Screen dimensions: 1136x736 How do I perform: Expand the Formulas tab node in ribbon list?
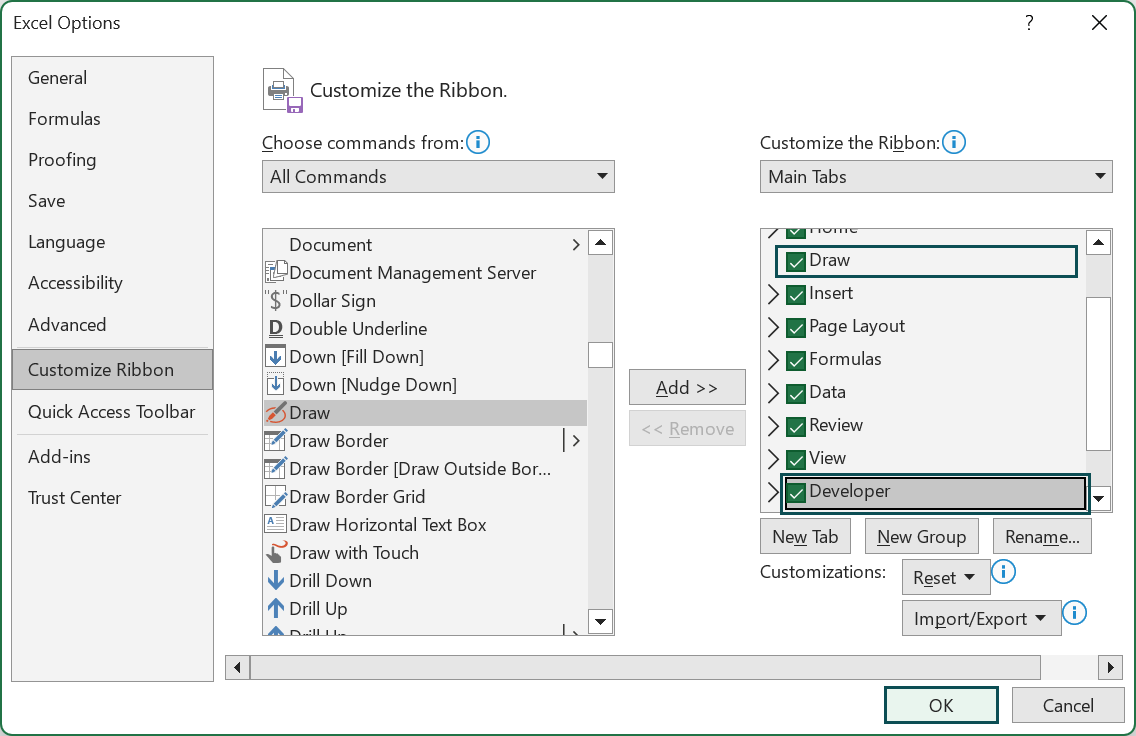(x=773, y=360)
